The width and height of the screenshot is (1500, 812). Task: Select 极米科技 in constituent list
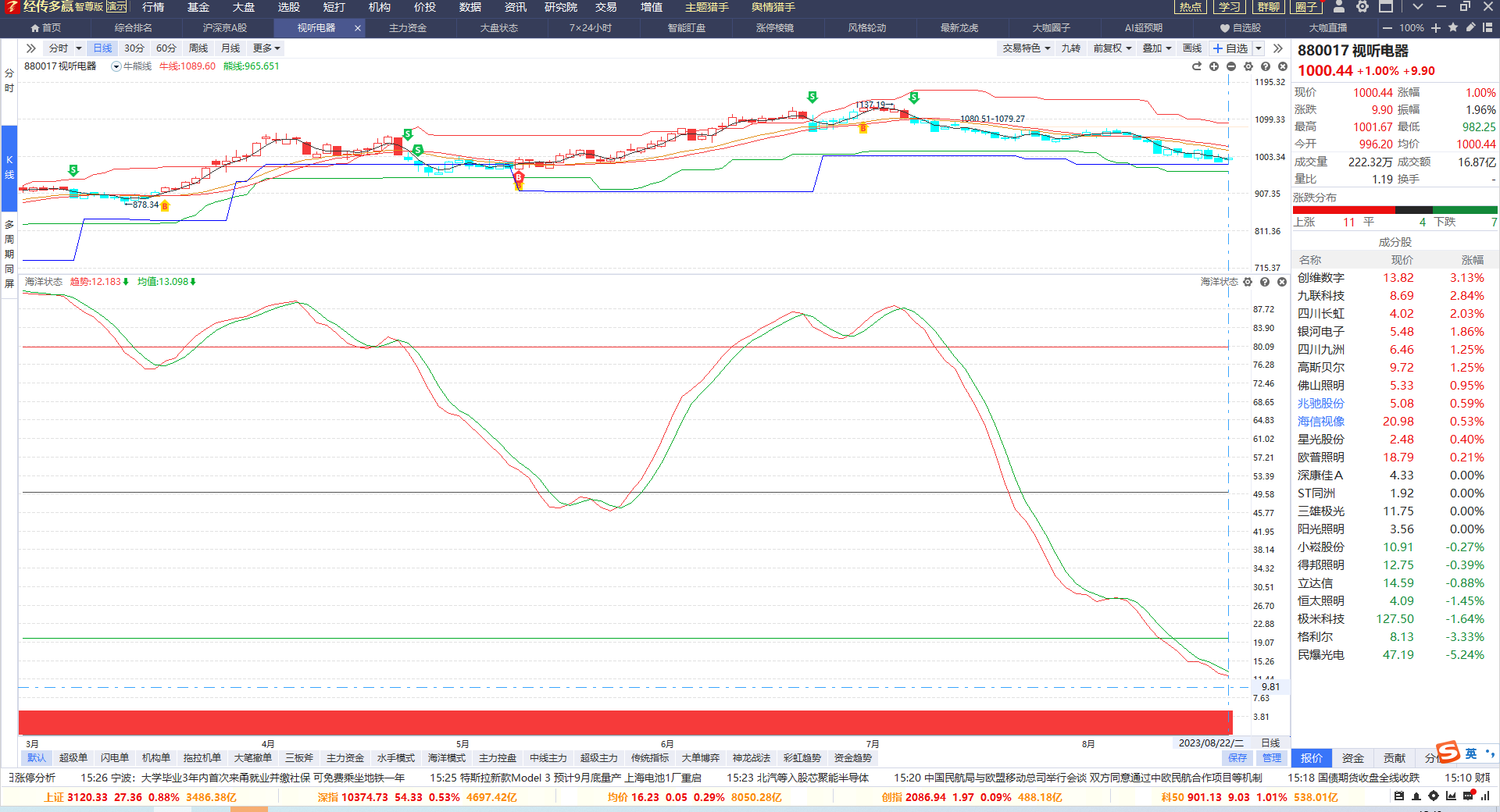(x=1395, y=619)
